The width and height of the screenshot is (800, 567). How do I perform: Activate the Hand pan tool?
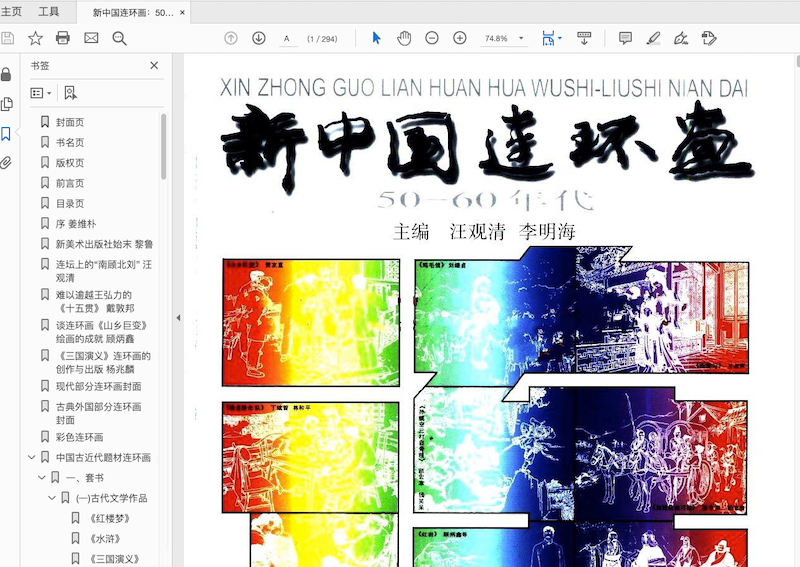[x=404, y=38]
